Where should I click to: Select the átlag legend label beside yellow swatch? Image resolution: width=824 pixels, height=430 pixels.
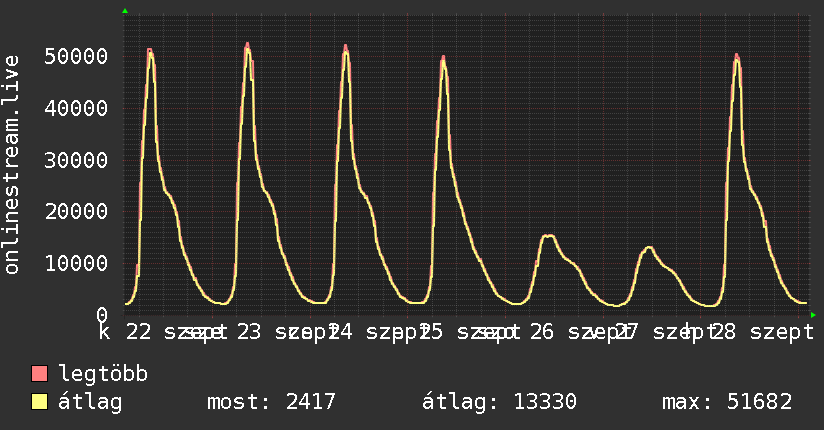pos(90,402)
